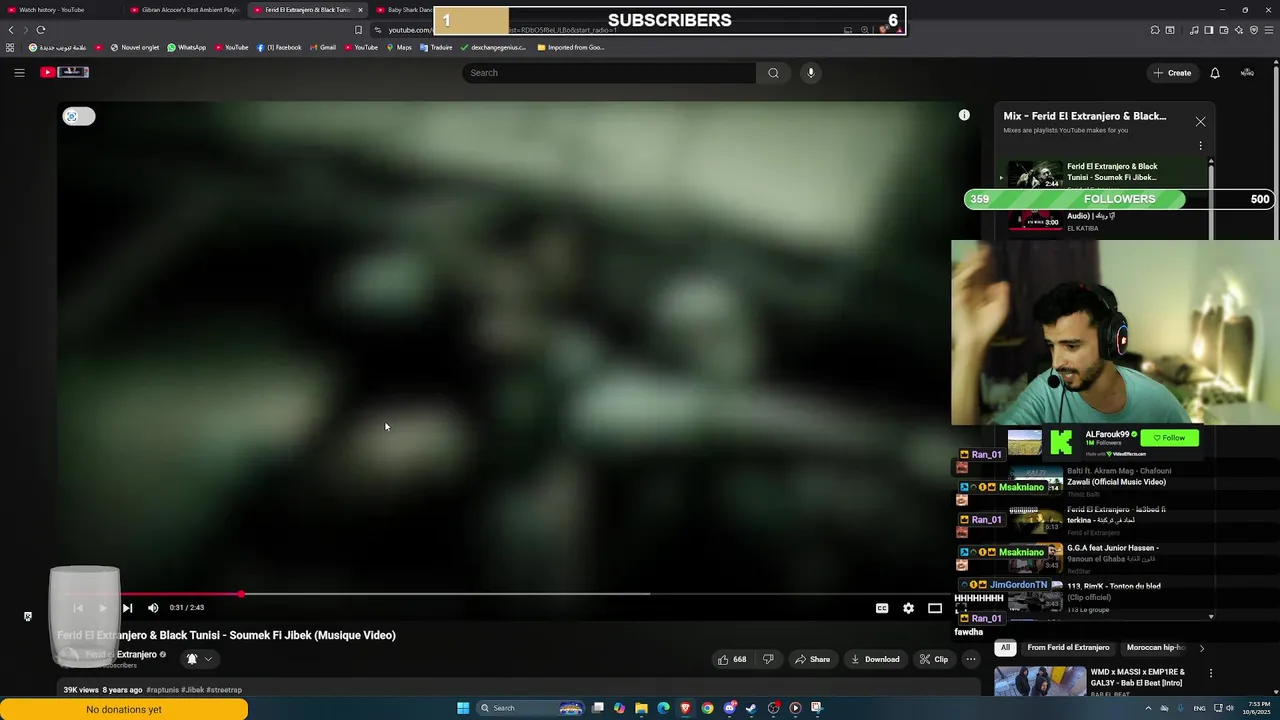Open Ferid el Extranjero channel name
1280x720 pixels.
pos(121,655)
